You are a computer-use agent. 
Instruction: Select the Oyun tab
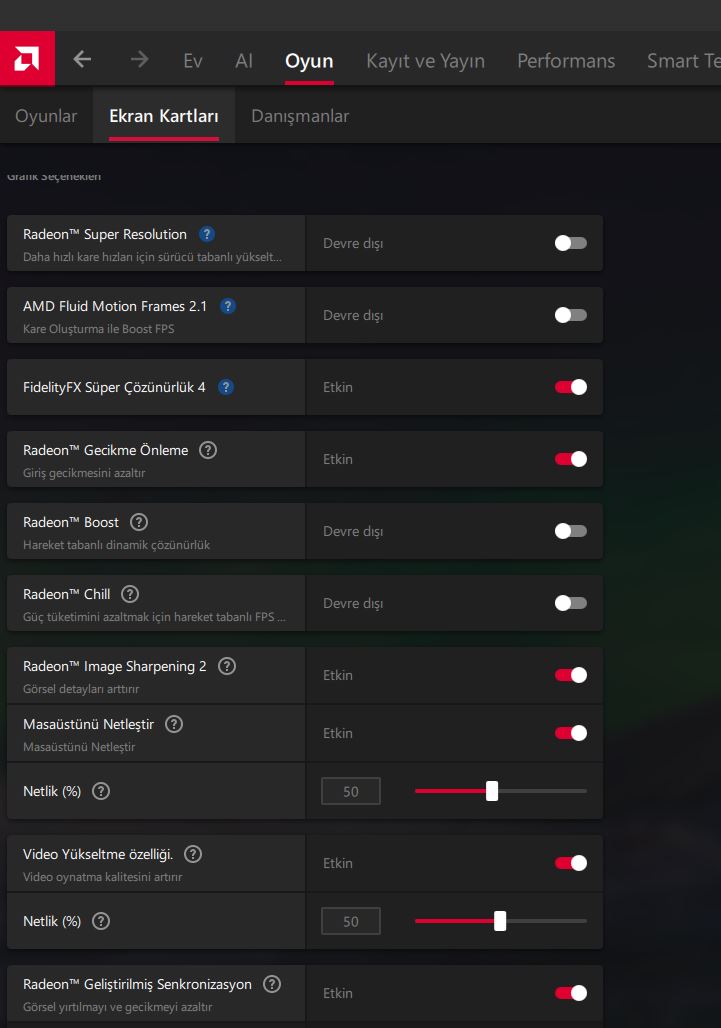(x=309, y=61)
